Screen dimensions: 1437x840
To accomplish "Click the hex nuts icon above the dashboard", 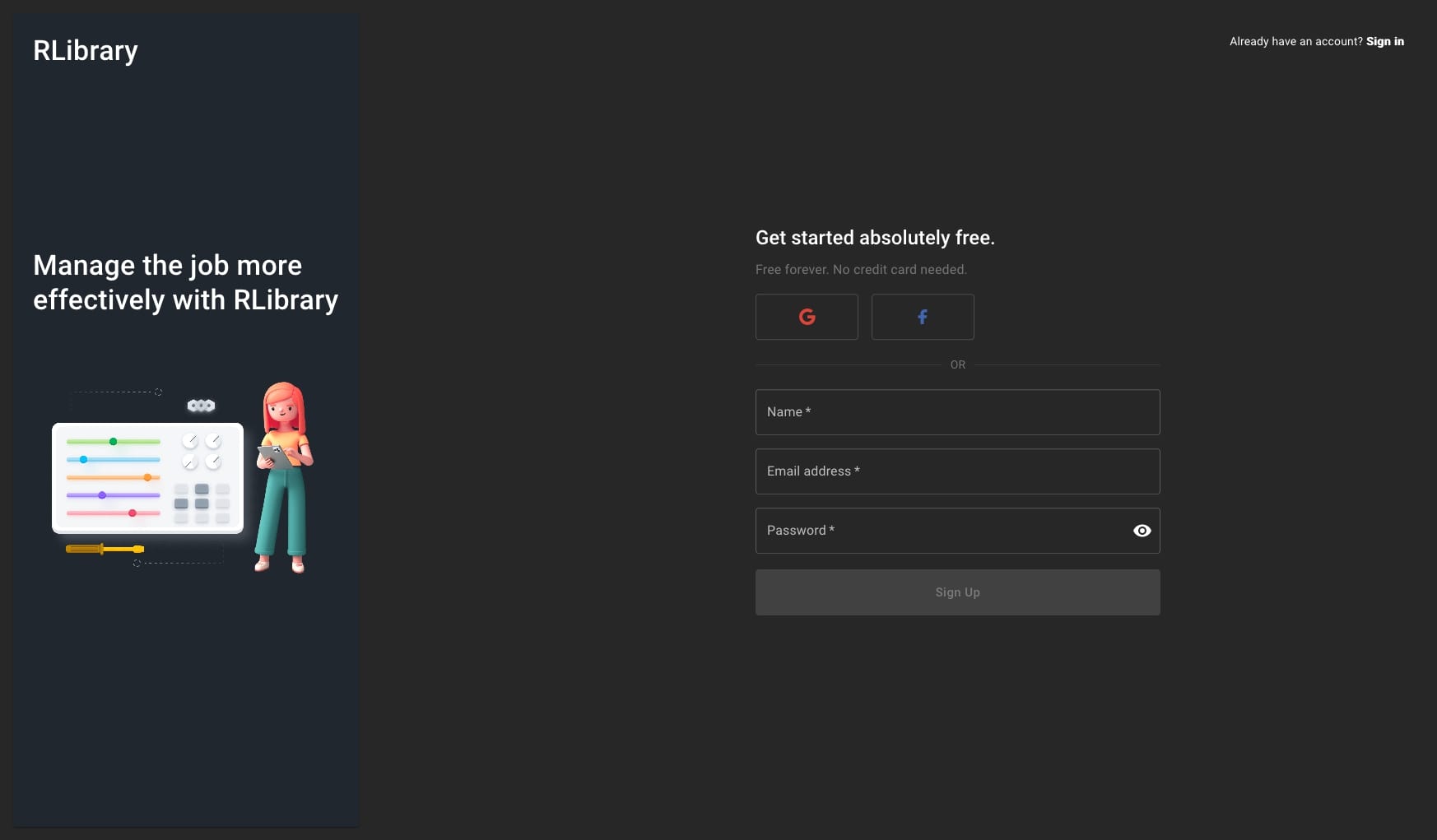I will coord(201,406).
